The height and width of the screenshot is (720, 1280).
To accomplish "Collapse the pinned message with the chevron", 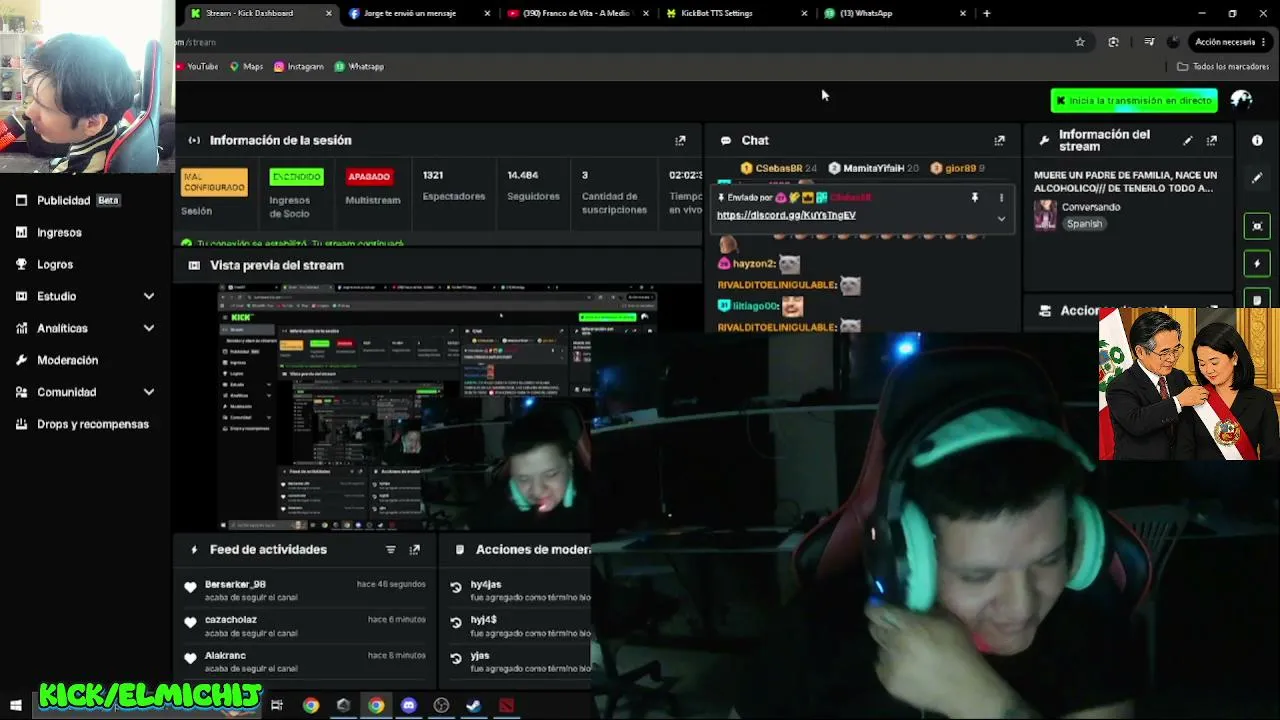I will point(1001,218).
